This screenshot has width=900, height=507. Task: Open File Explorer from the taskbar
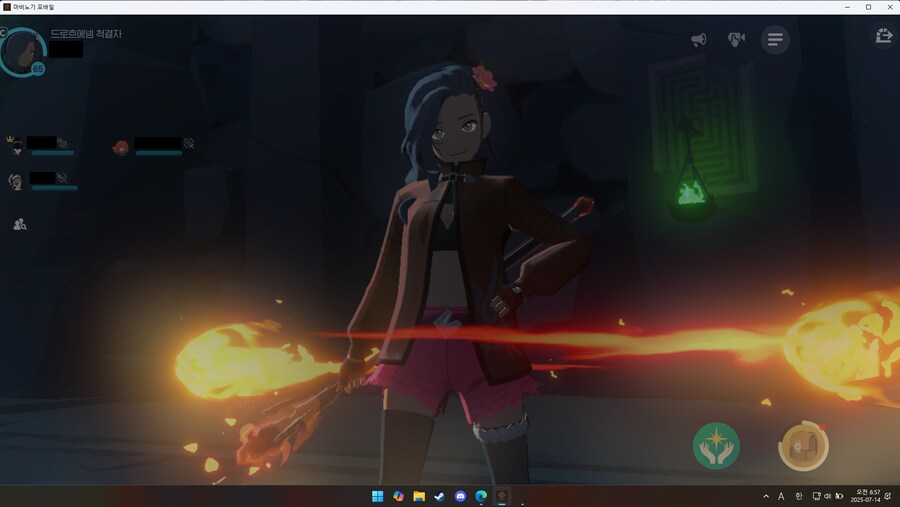click(419, 497)
